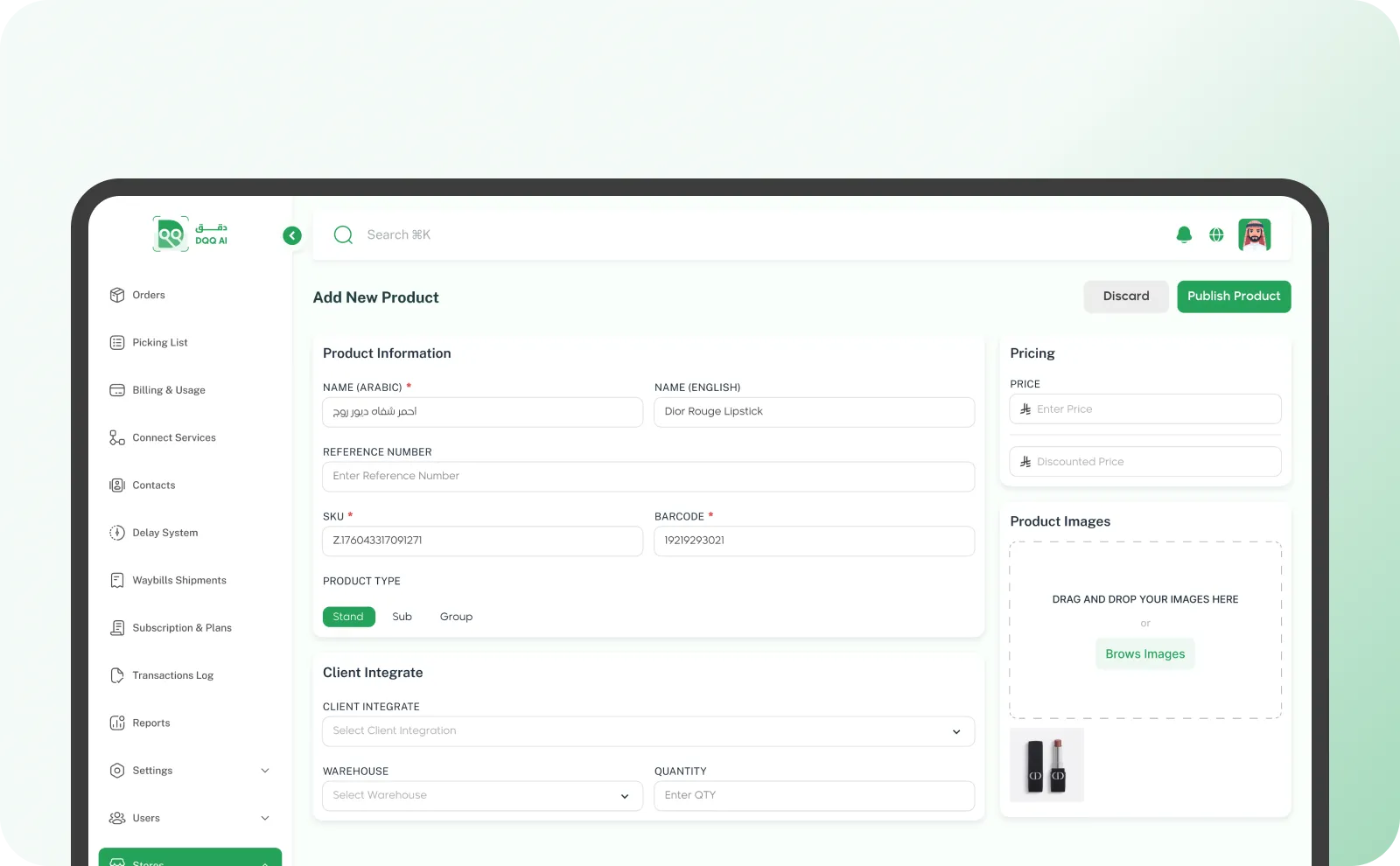The height and width of the screenshot is (866, 1400).
Task: Open the Select Client Integration dropdown
Action: point(647,731)
